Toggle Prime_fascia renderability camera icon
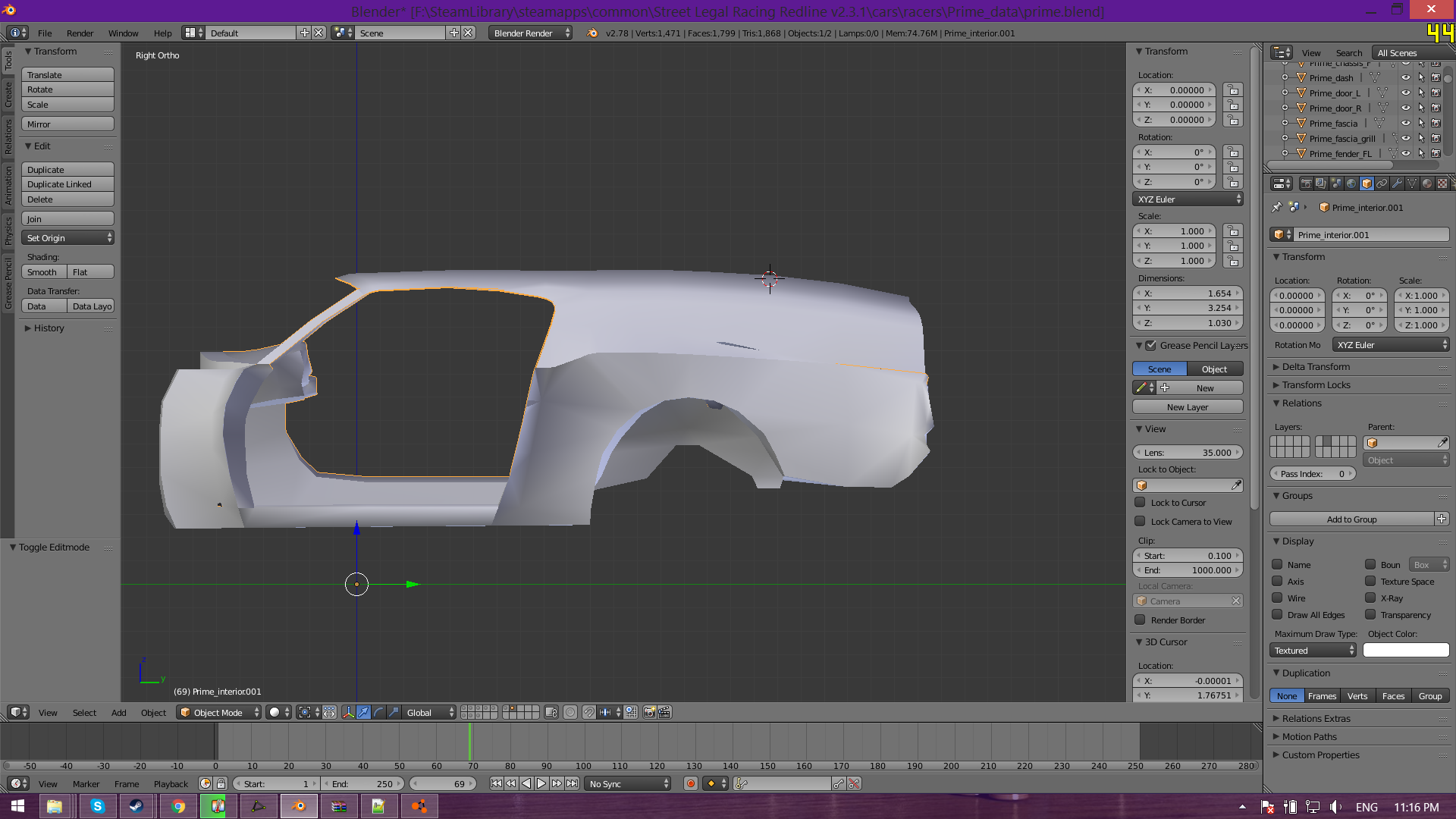This screenshot has width=1456, height=819. 1436,123
